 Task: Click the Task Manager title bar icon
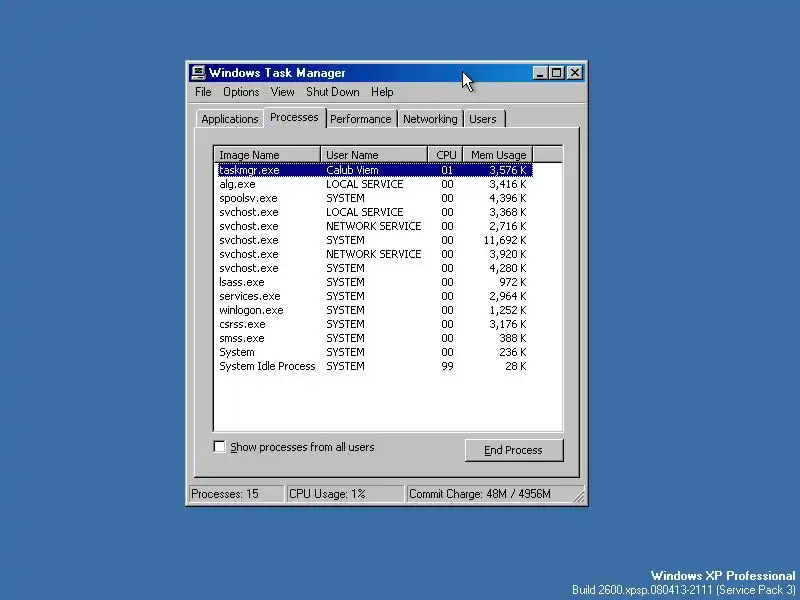(197, 73)
